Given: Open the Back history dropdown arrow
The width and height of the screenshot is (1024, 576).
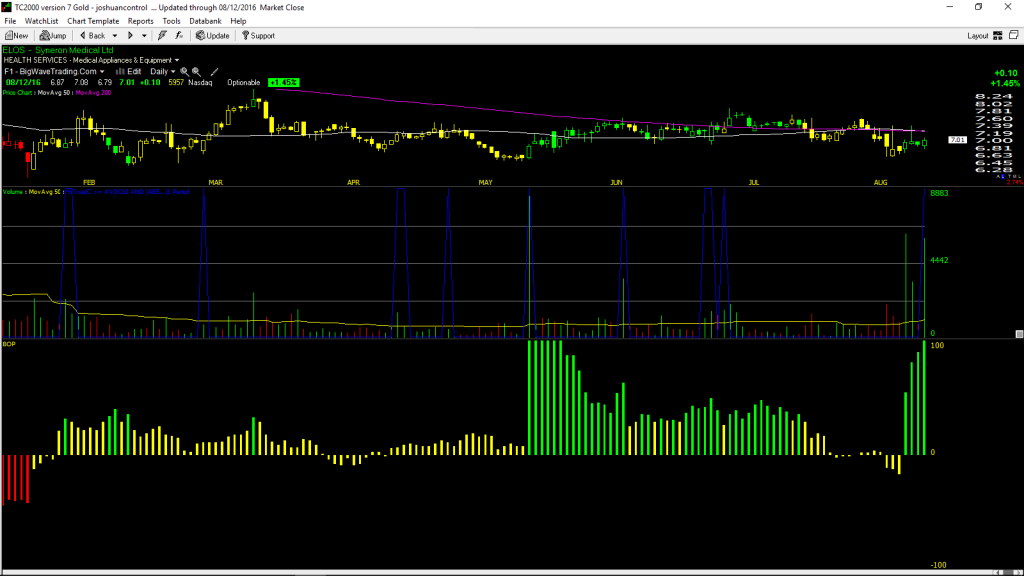Looking at the screenshot, I should [x=115, y=36].
